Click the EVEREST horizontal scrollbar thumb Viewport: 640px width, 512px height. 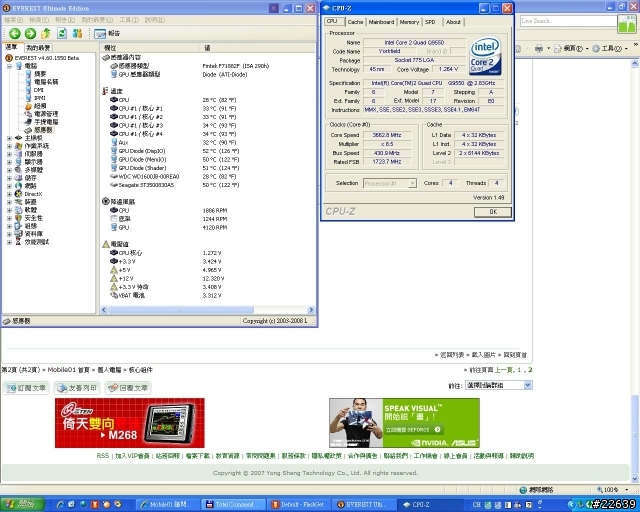pyautogui.click(x=180, y=310)
